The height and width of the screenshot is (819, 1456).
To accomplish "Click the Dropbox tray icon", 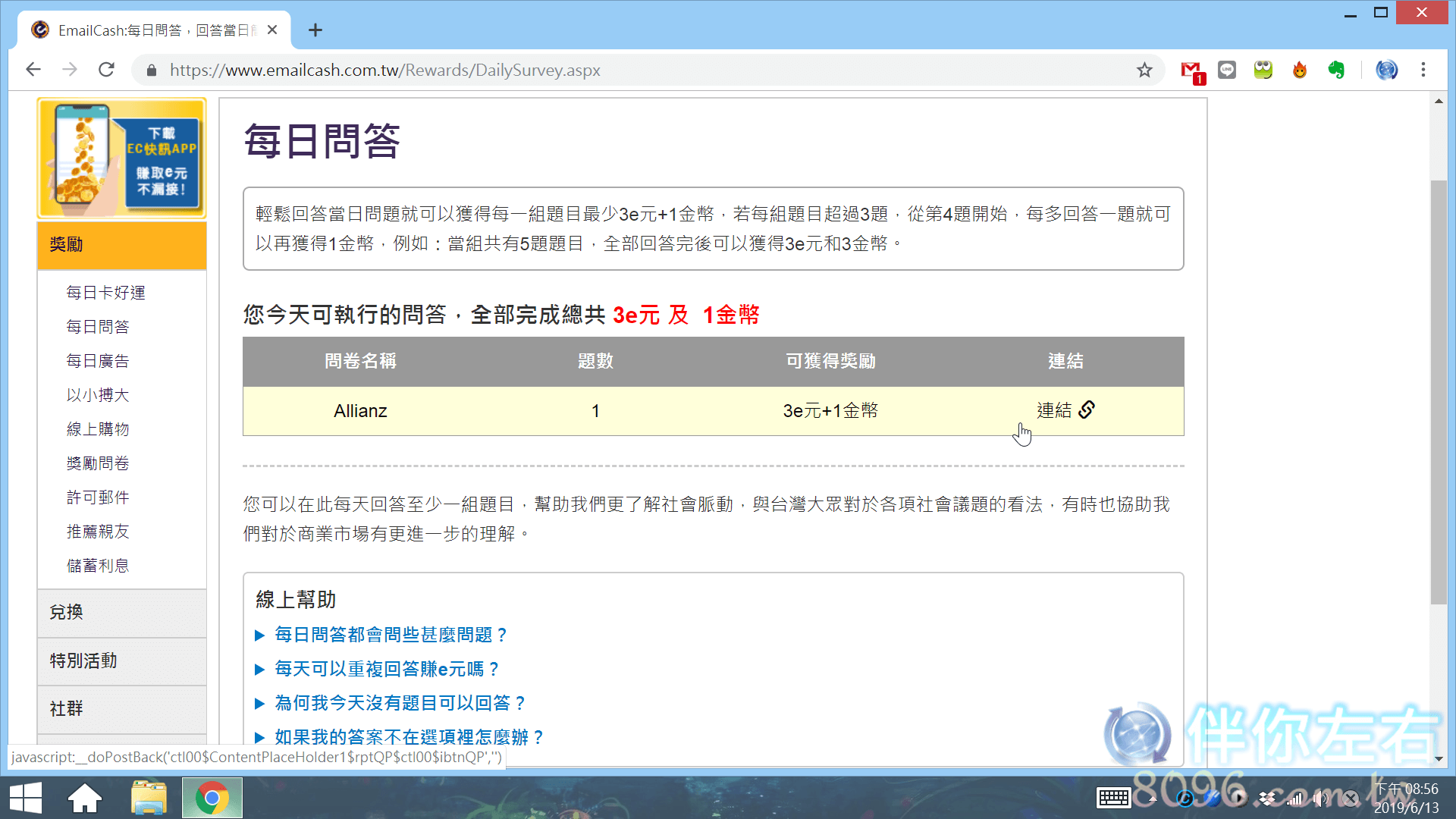I will coord(1268,798).
